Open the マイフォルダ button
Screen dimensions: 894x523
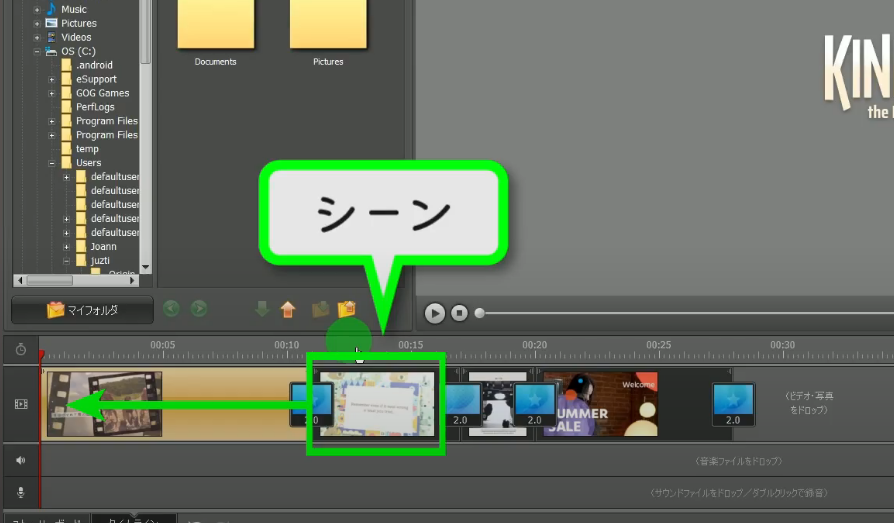[82, 310]
